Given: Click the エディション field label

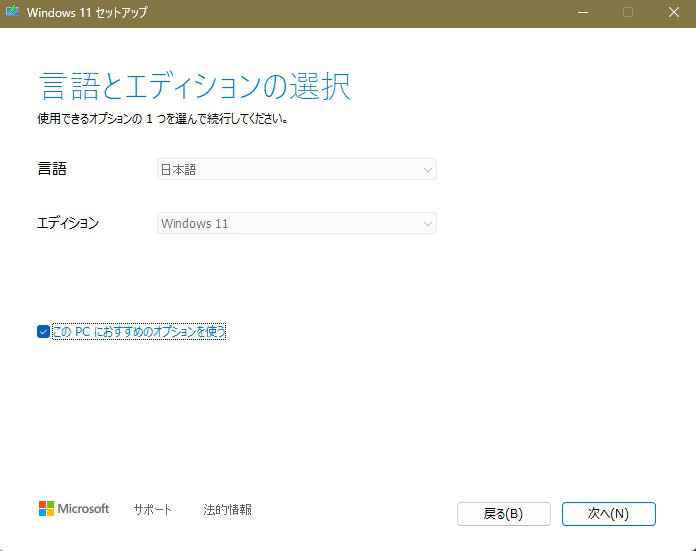Looking at the screenshot, I should [68, 223].
